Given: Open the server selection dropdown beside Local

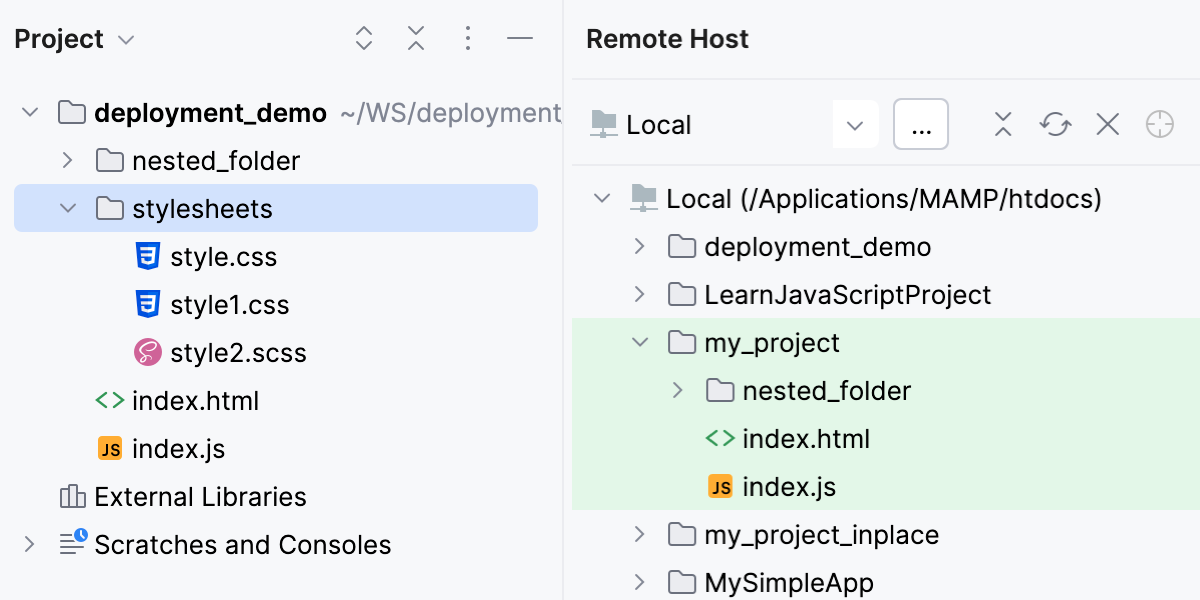Looking at the screenshot, I should (x=855, y=124).
